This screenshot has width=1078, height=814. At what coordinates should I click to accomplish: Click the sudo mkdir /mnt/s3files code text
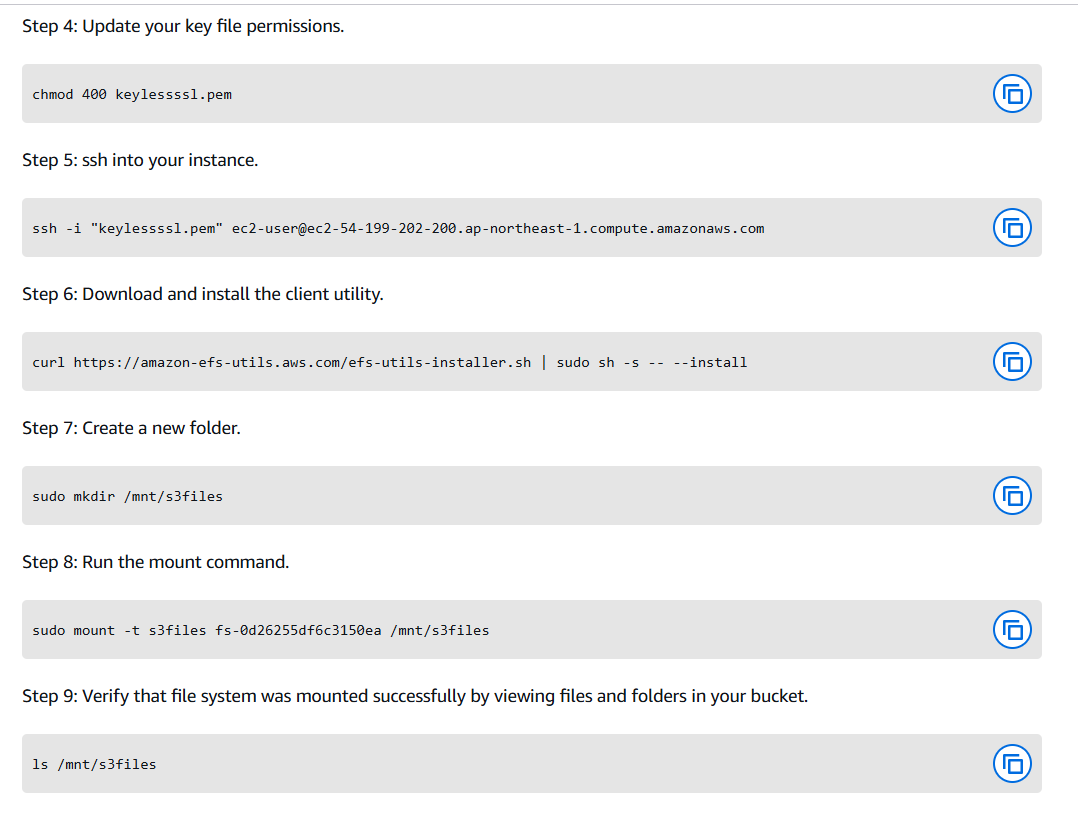pyautogui.click(x=127, y=496)
